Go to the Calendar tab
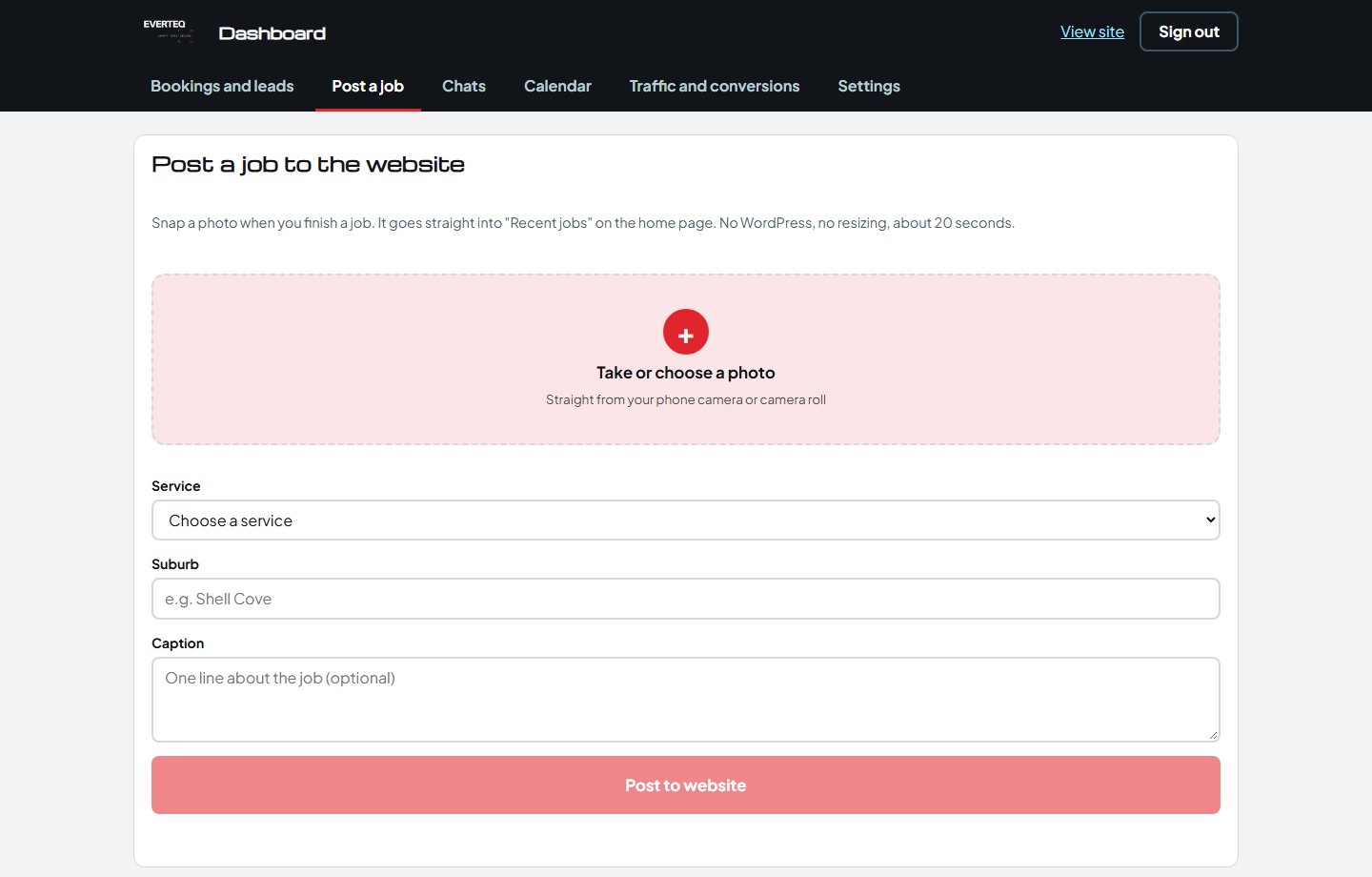Image resolution: width=1372 pixels, height=877 pixels. (557, 86)
